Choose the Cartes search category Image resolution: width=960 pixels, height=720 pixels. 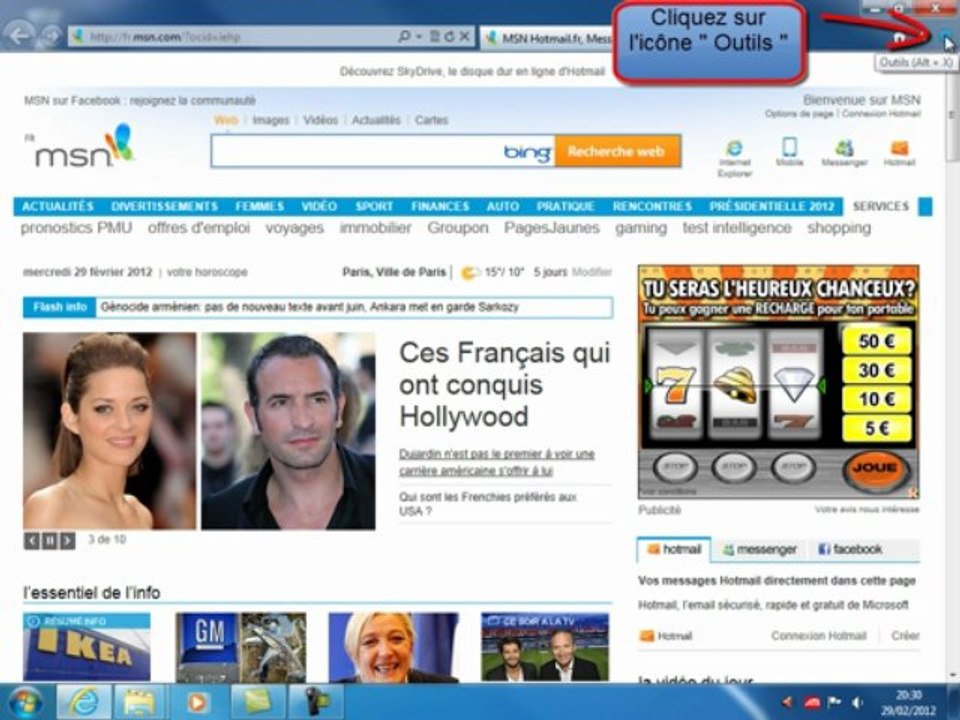pyautogui.click(x=432, y=120)
